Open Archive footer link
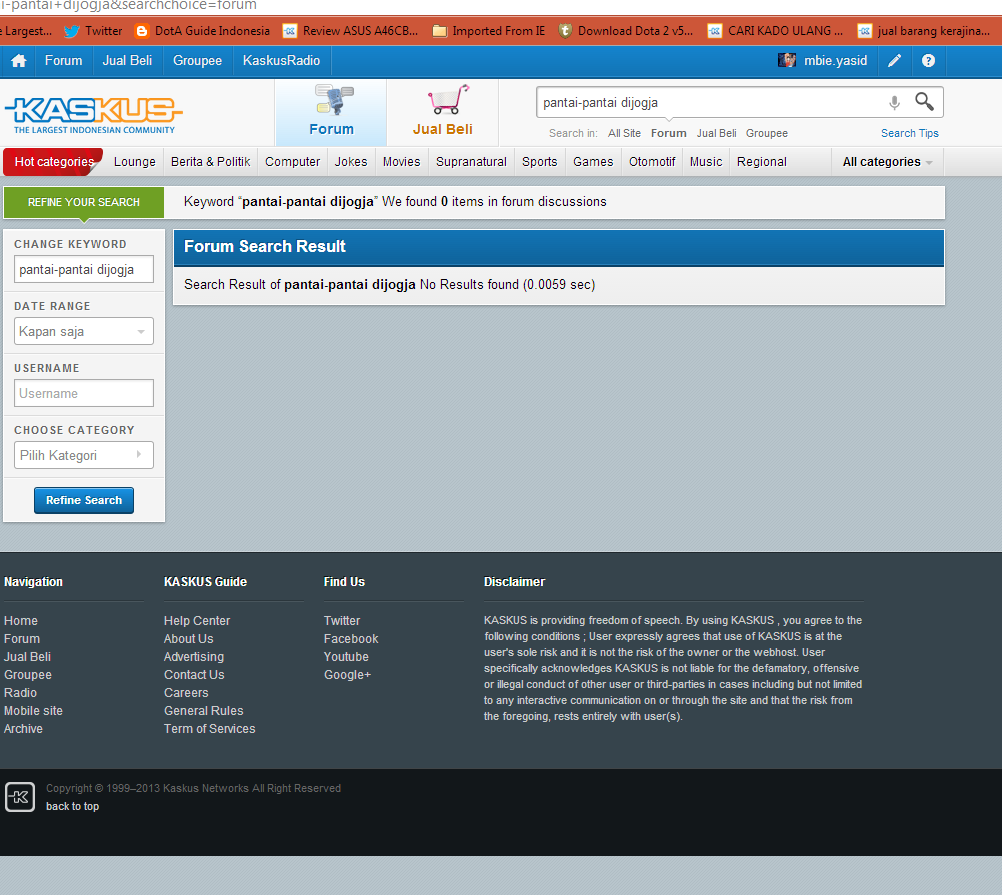Viewport: 1002px width, 895px height. click(23, 728)
